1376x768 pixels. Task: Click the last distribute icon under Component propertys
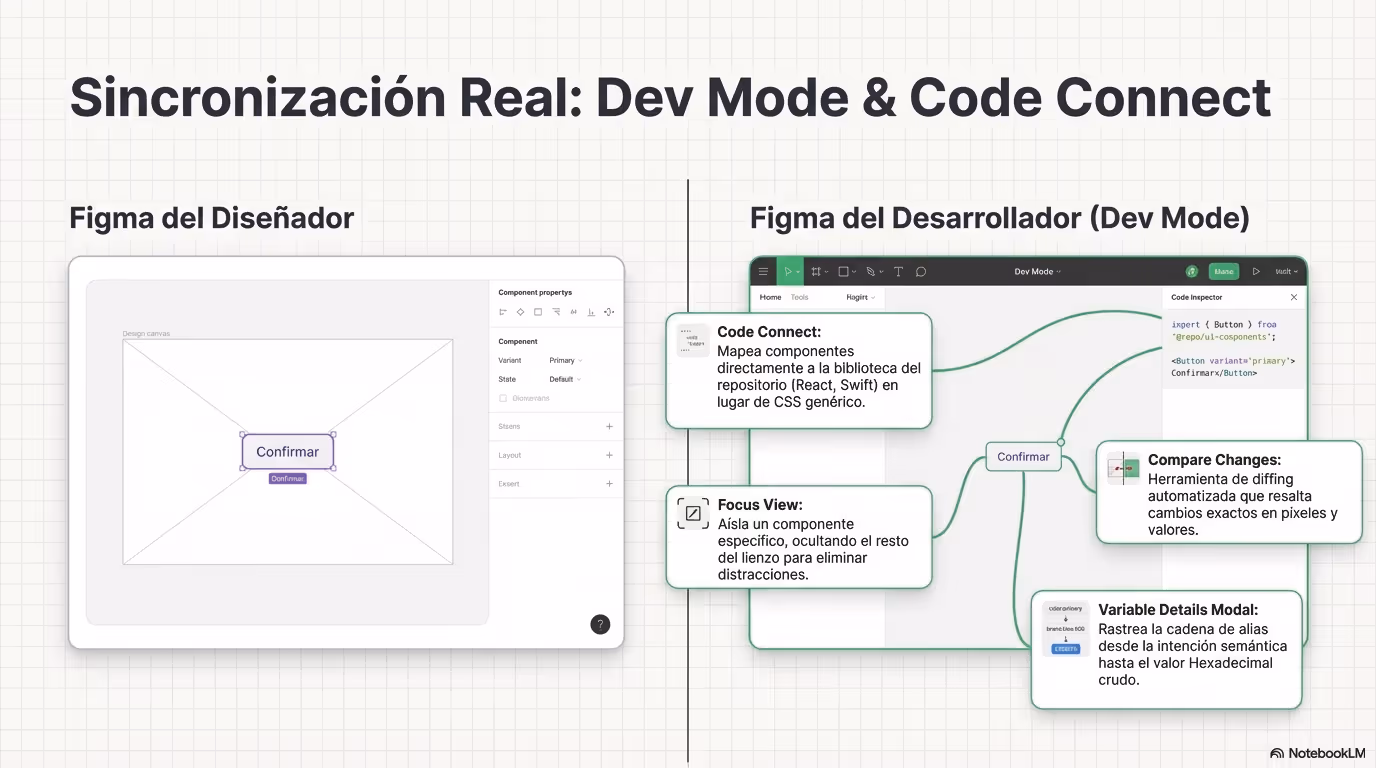click(609, 312)
